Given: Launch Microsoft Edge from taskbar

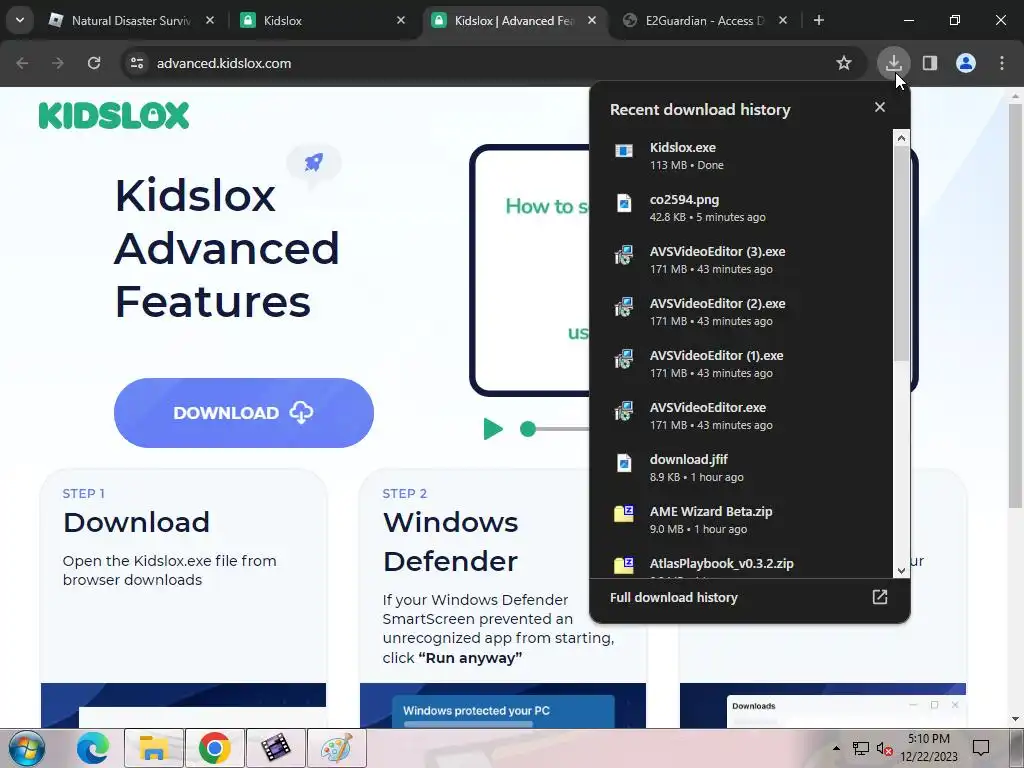Looking at the screenshot, I should click(x=93, y=748).
